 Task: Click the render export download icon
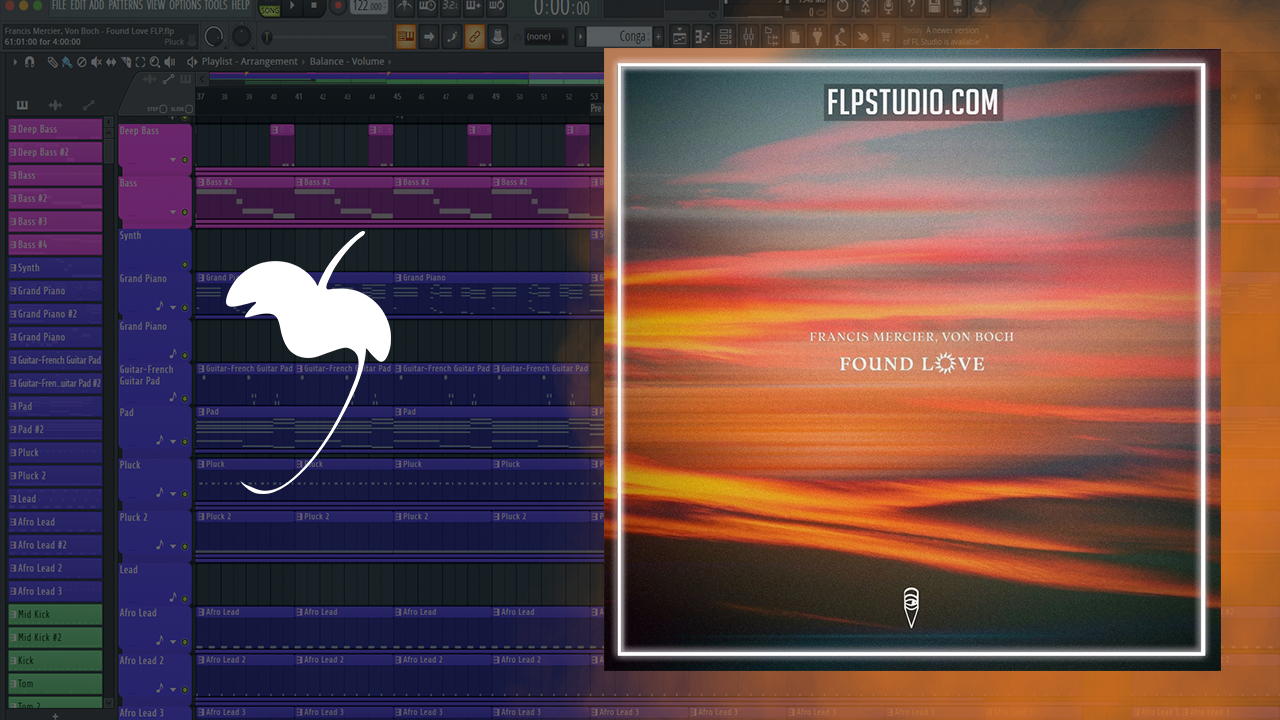point(980,6)
